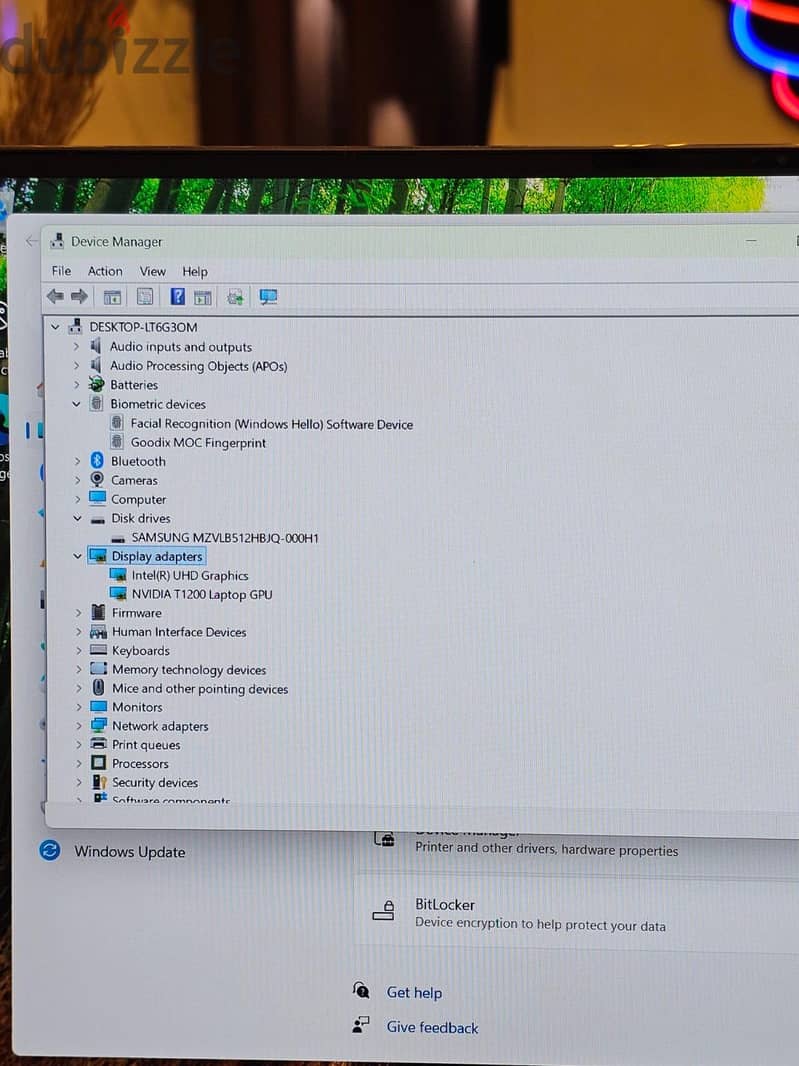This screenshot has height=1066, width=799.
Task: Click the show/hide console tree toolbar icon
Action: (112, 297)
